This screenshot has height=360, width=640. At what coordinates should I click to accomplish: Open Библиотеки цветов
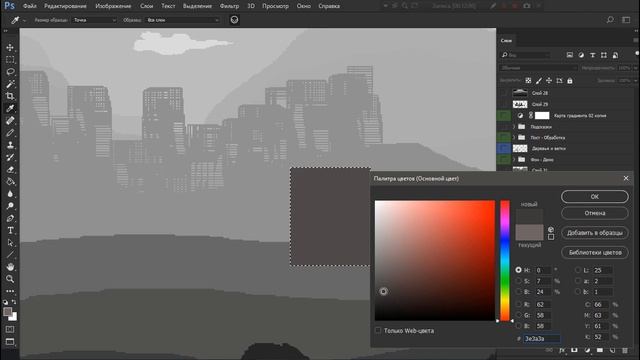coord(595,253)
